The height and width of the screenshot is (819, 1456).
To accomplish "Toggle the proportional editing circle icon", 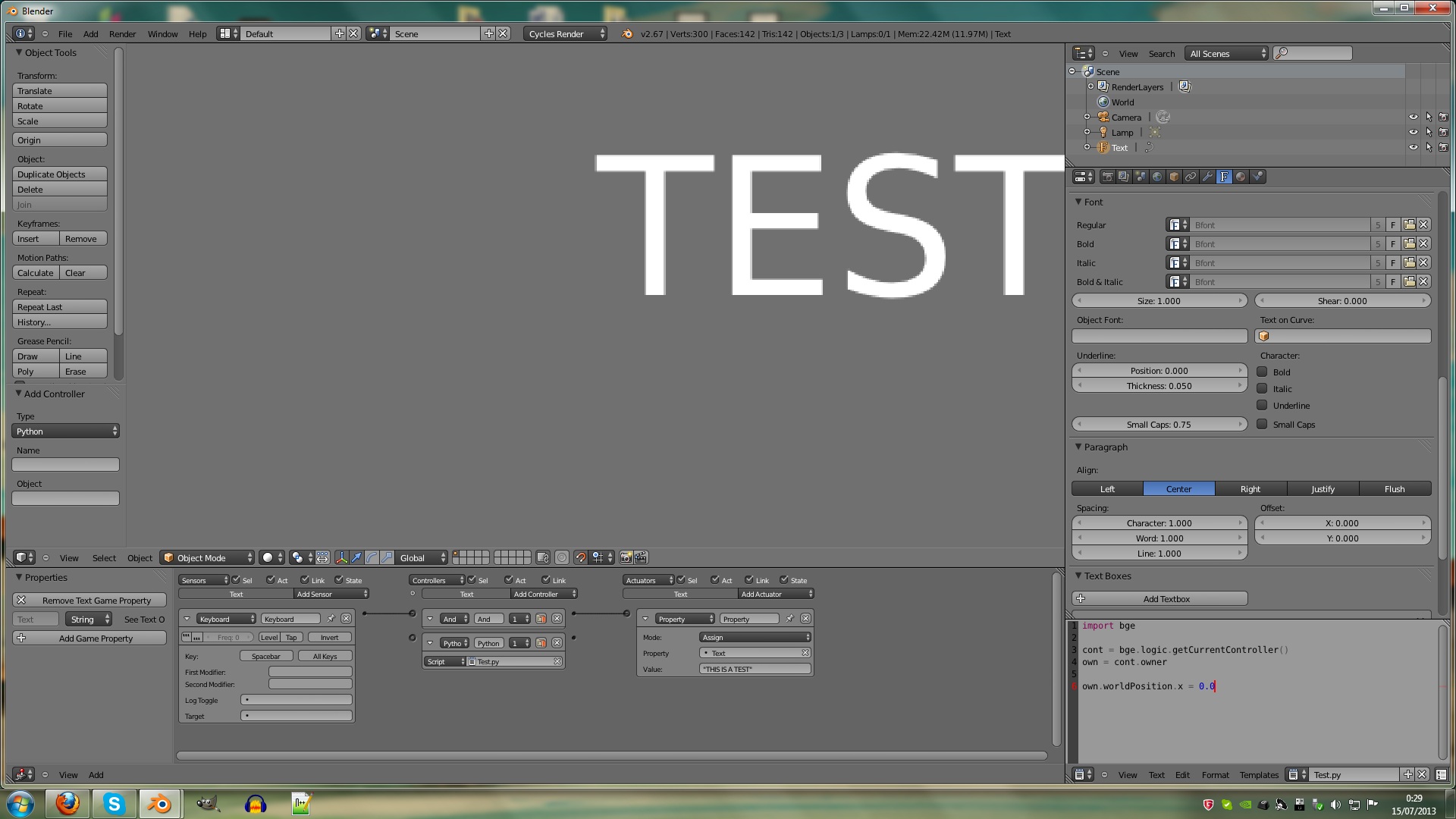I will [x=562, y=557].
